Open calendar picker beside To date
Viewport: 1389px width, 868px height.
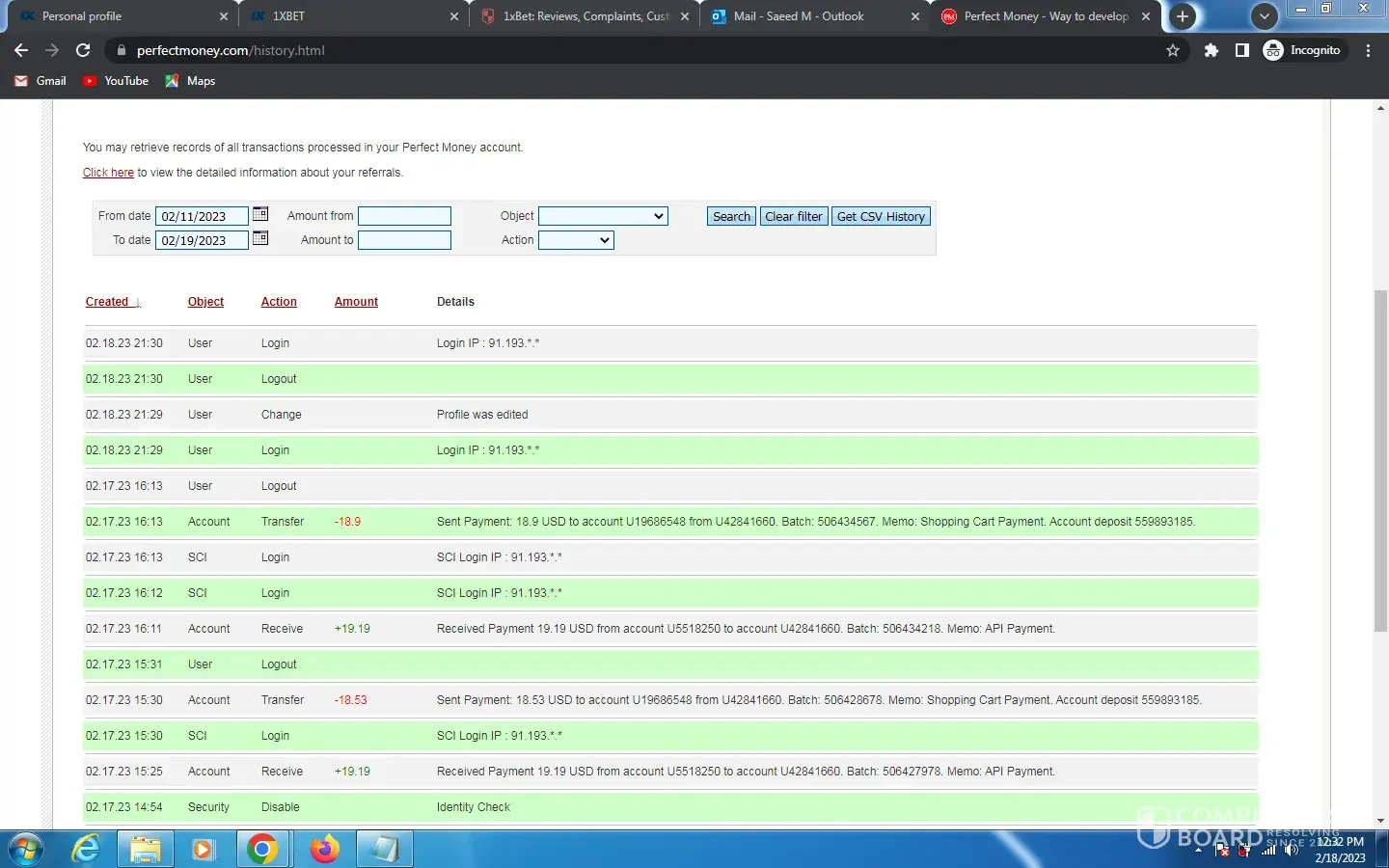pos(260,239)
